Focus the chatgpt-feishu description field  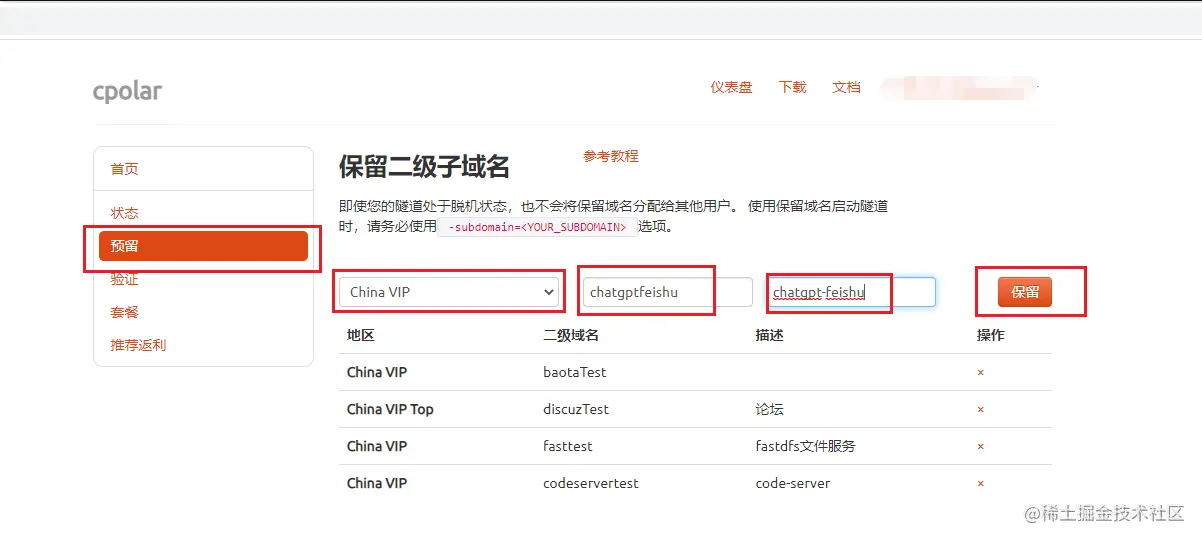(x=851, y=292)
